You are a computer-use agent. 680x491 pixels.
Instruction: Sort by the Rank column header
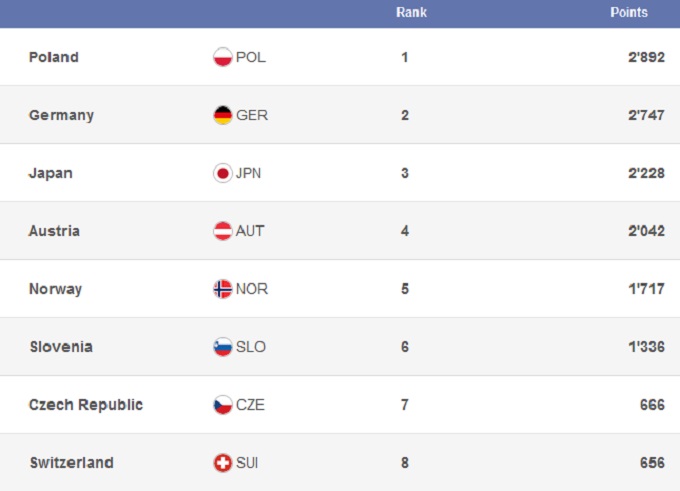tap(411, 13)
